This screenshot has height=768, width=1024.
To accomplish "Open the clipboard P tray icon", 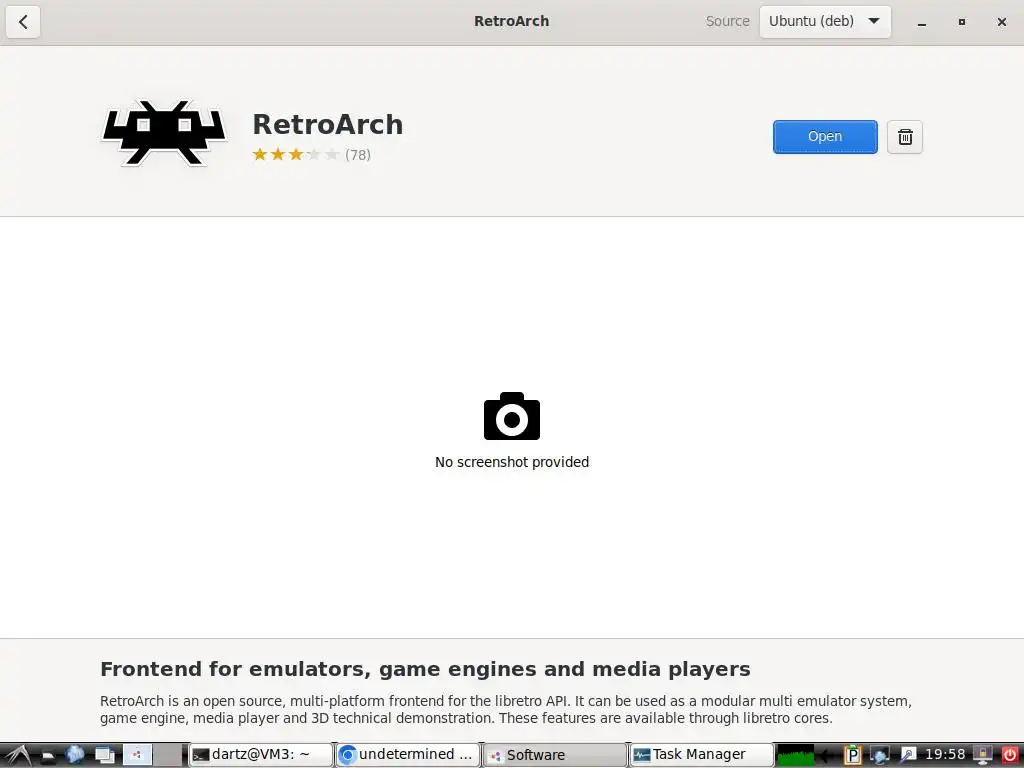I will [x=852, y=756].
